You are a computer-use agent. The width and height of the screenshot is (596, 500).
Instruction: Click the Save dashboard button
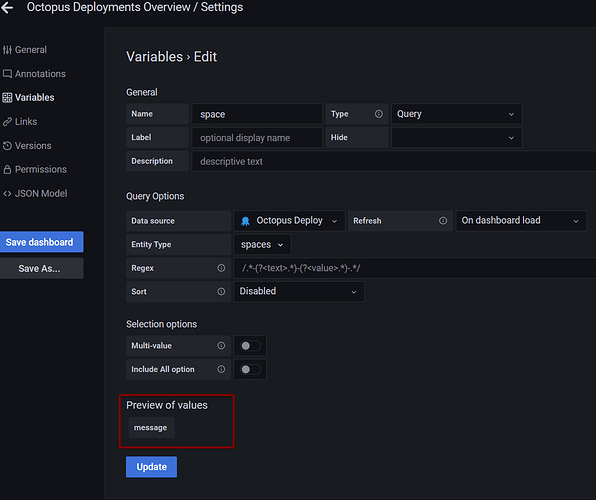tap(41, 242)
